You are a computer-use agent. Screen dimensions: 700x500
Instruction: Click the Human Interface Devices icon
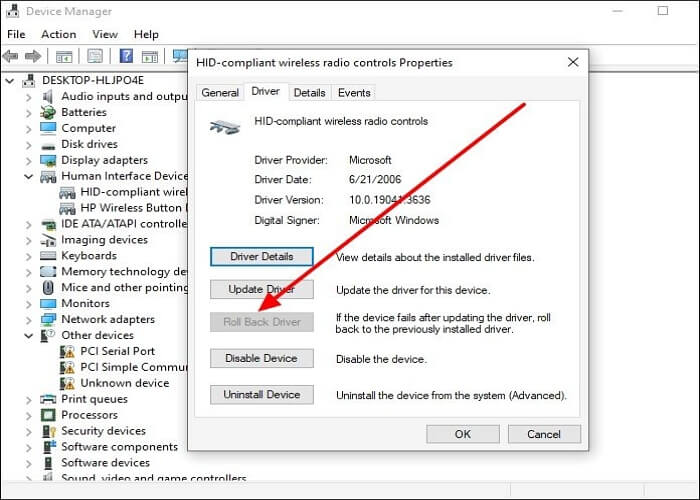48,177
